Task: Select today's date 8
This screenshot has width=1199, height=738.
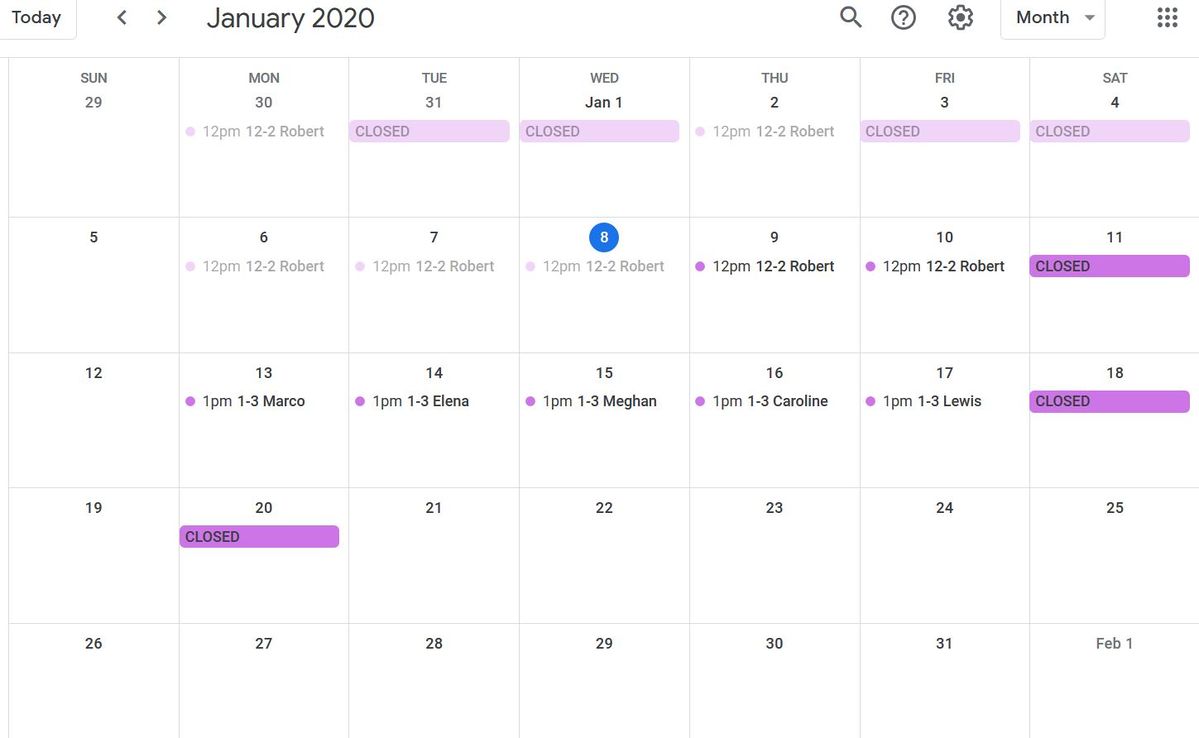Action: [x=604, y=237]
